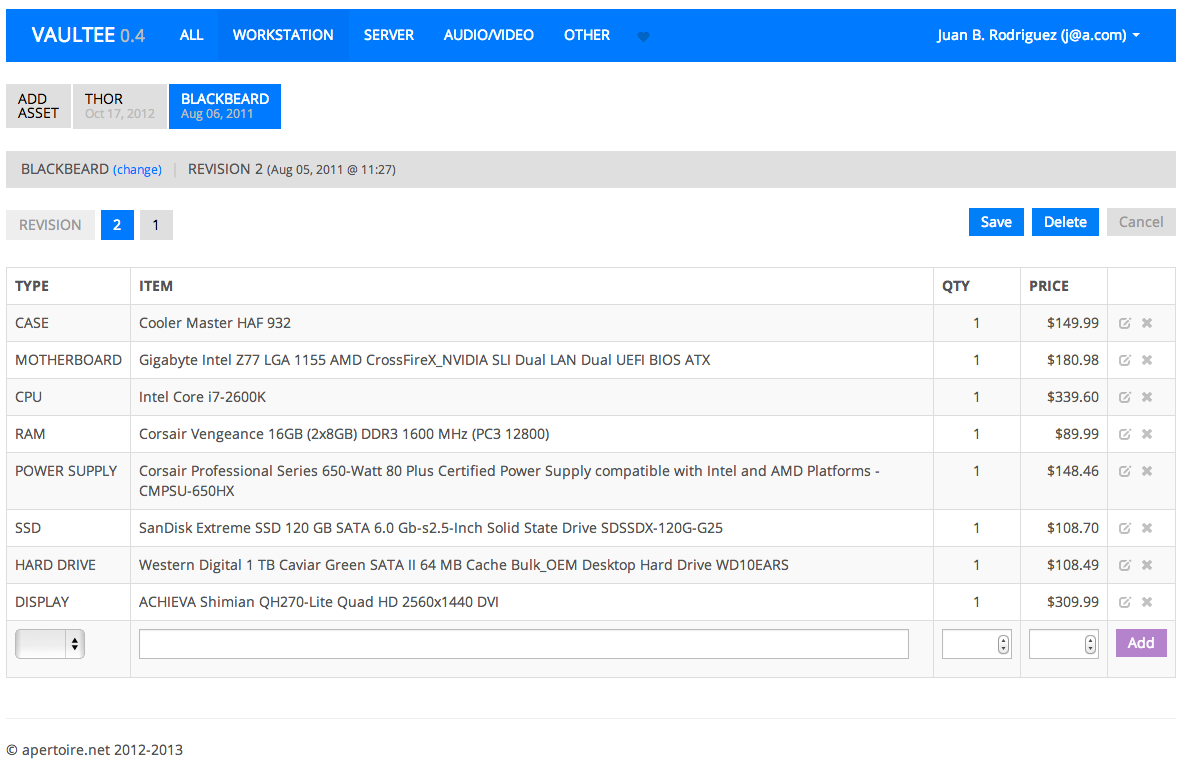Click the Cancel button

click(x=1140, y=222)
